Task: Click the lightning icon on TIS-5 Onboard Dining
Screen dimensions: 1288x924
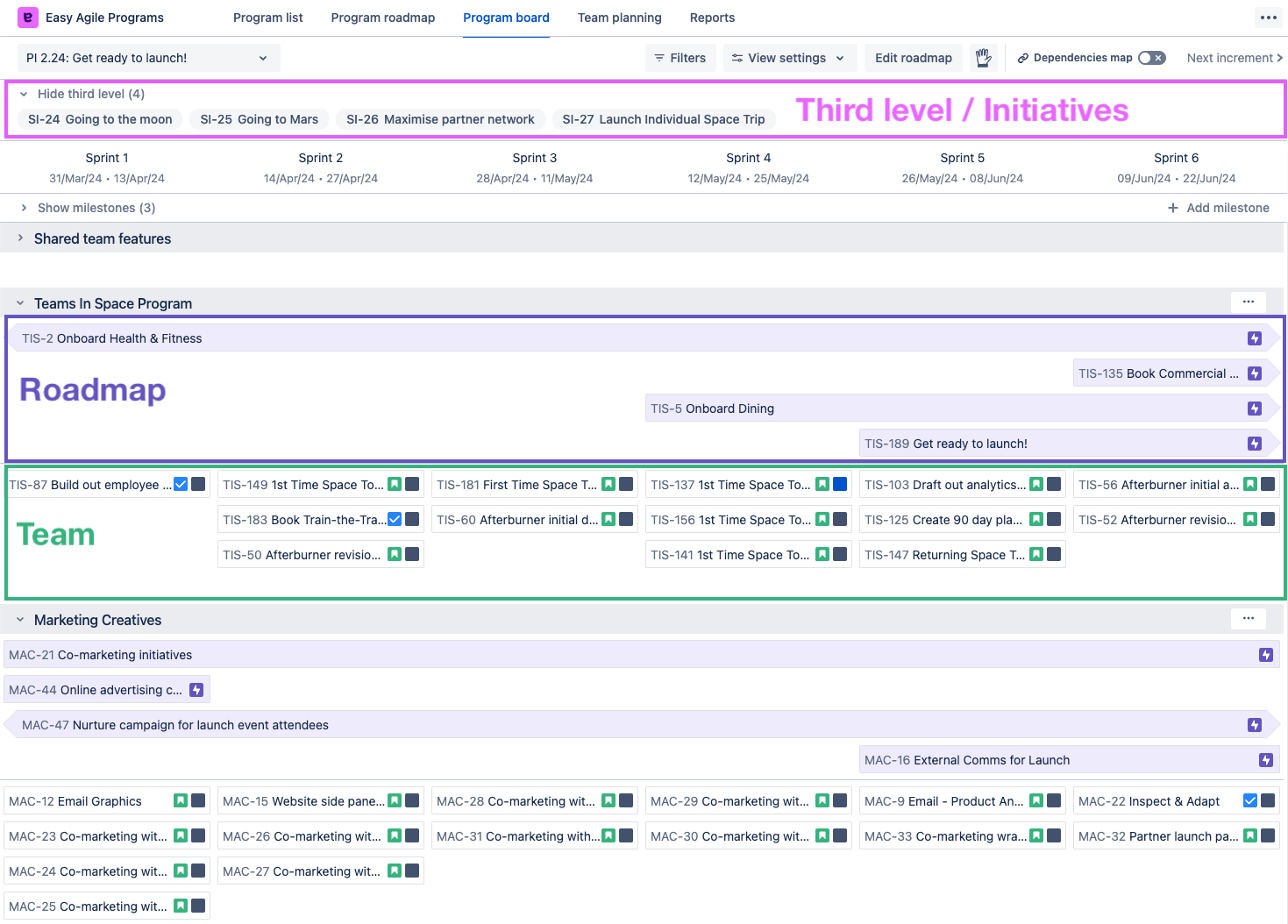Action: [1255, 409]
